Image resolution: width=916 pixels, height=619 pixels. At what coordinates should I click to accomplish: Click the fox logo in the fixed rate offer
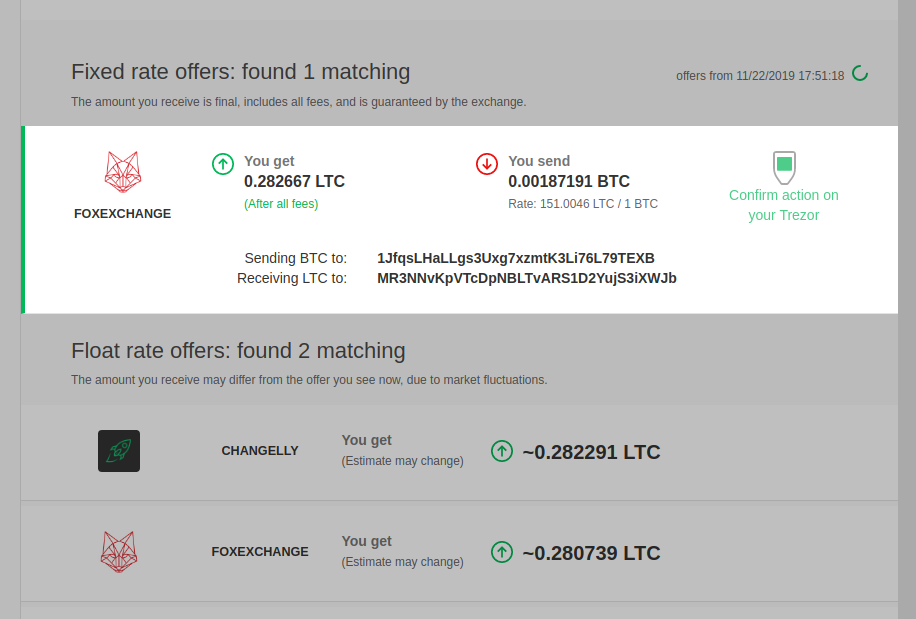(123, 172)
